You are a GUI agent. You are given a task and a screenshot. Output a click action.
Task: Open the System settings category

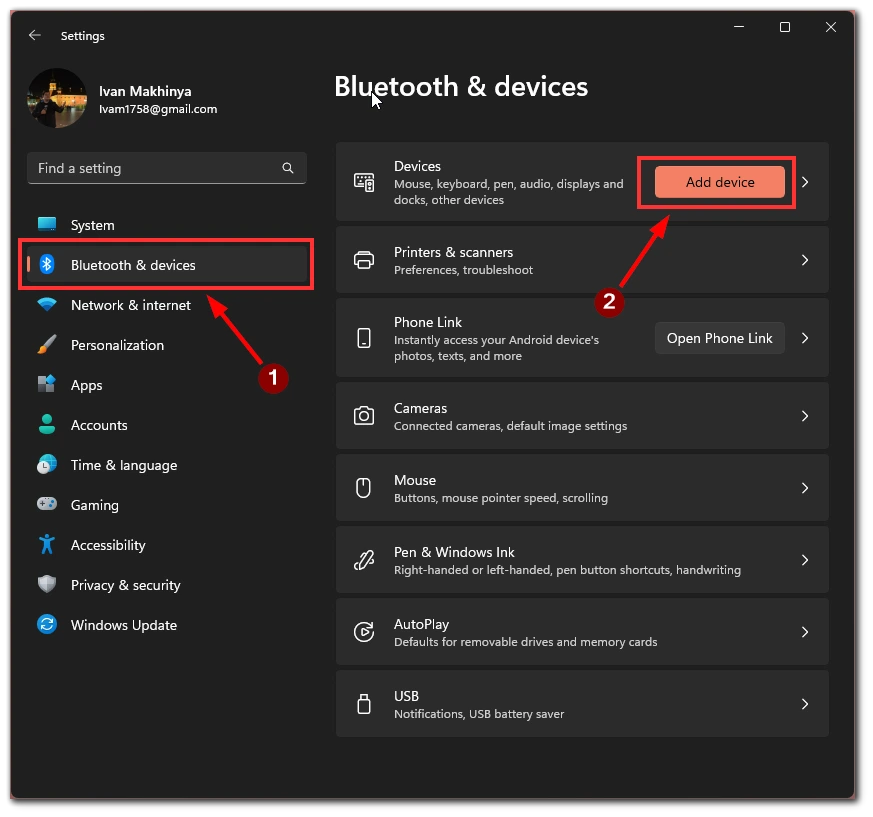click(x=167, y=225)
